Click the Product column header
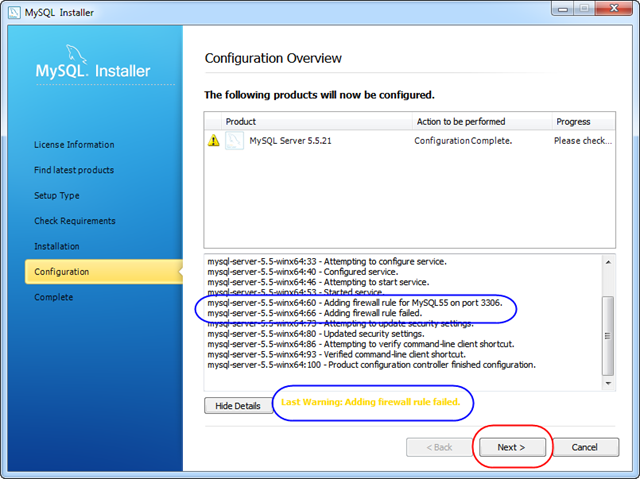This screenshot has height=479, width=640. (317, 122)
